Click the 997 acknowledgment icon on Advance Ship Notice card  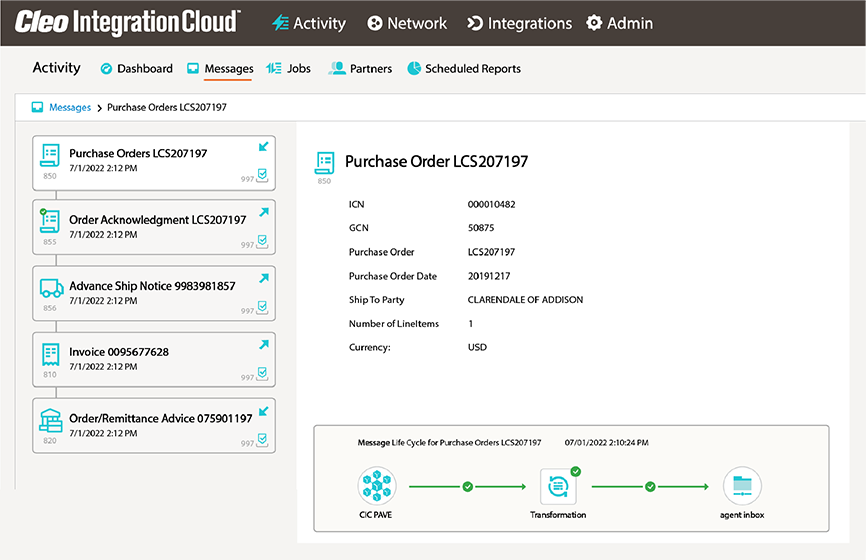tap(262, 308)
